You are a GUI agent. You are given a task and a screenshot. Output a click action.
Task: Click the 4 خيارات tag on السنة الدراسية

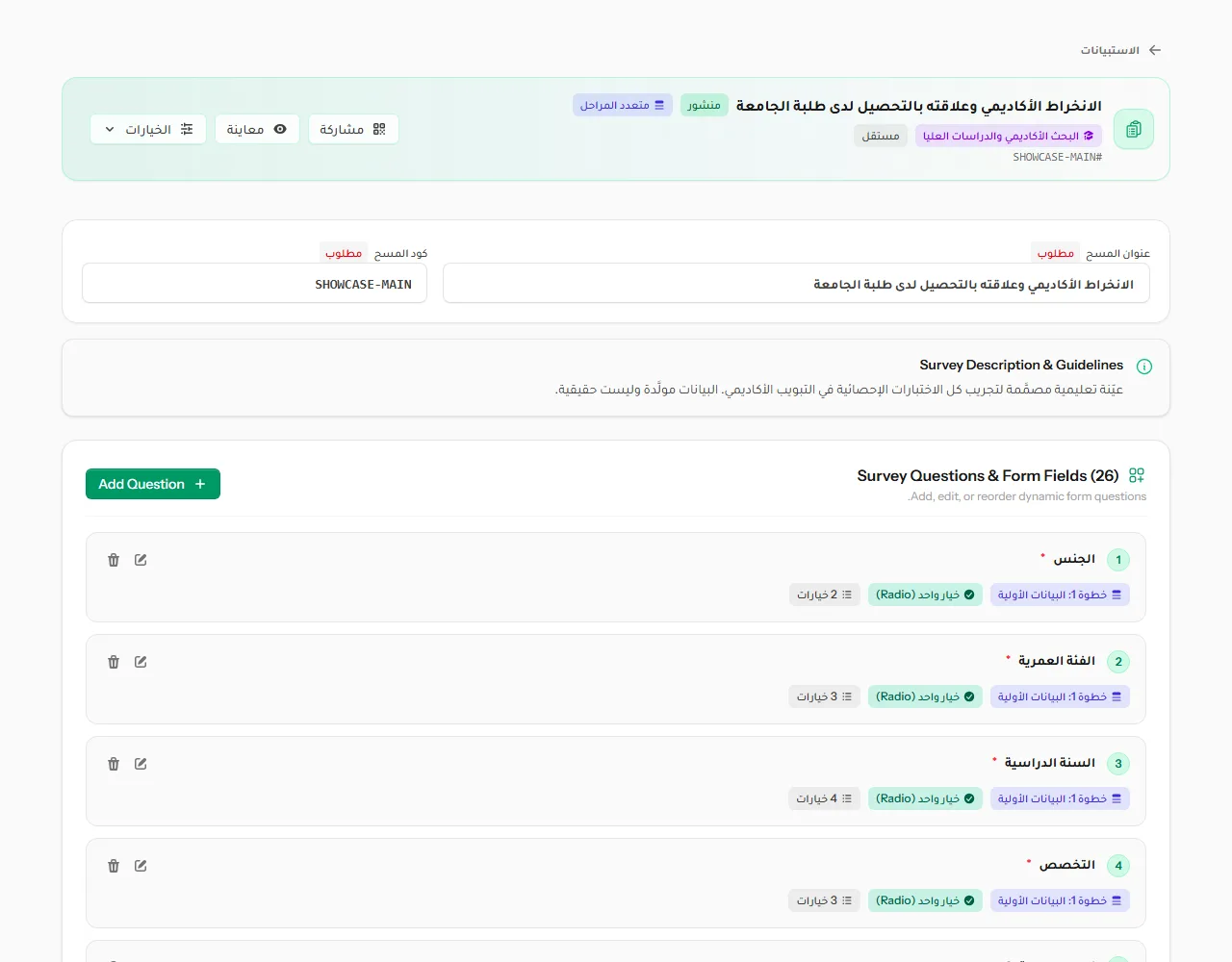coord(824,798)
